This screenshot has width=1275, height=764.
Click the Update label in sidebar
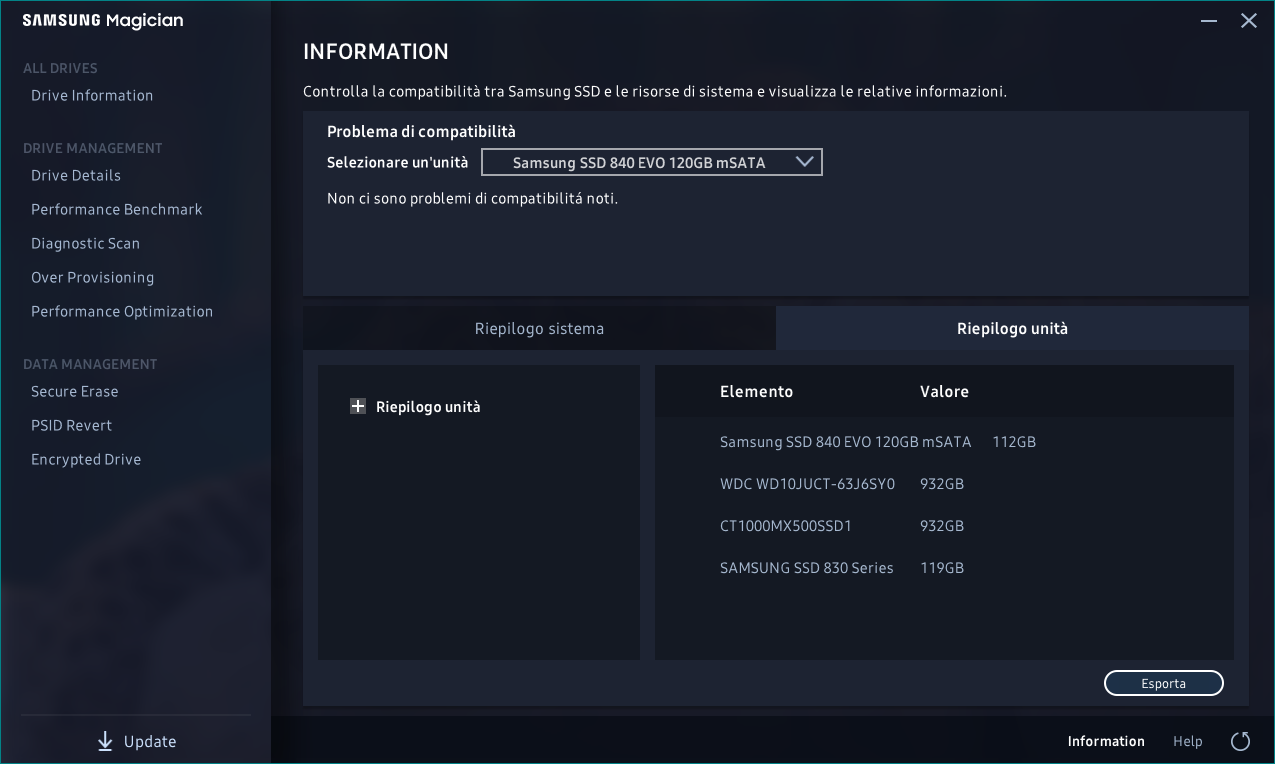150,741
